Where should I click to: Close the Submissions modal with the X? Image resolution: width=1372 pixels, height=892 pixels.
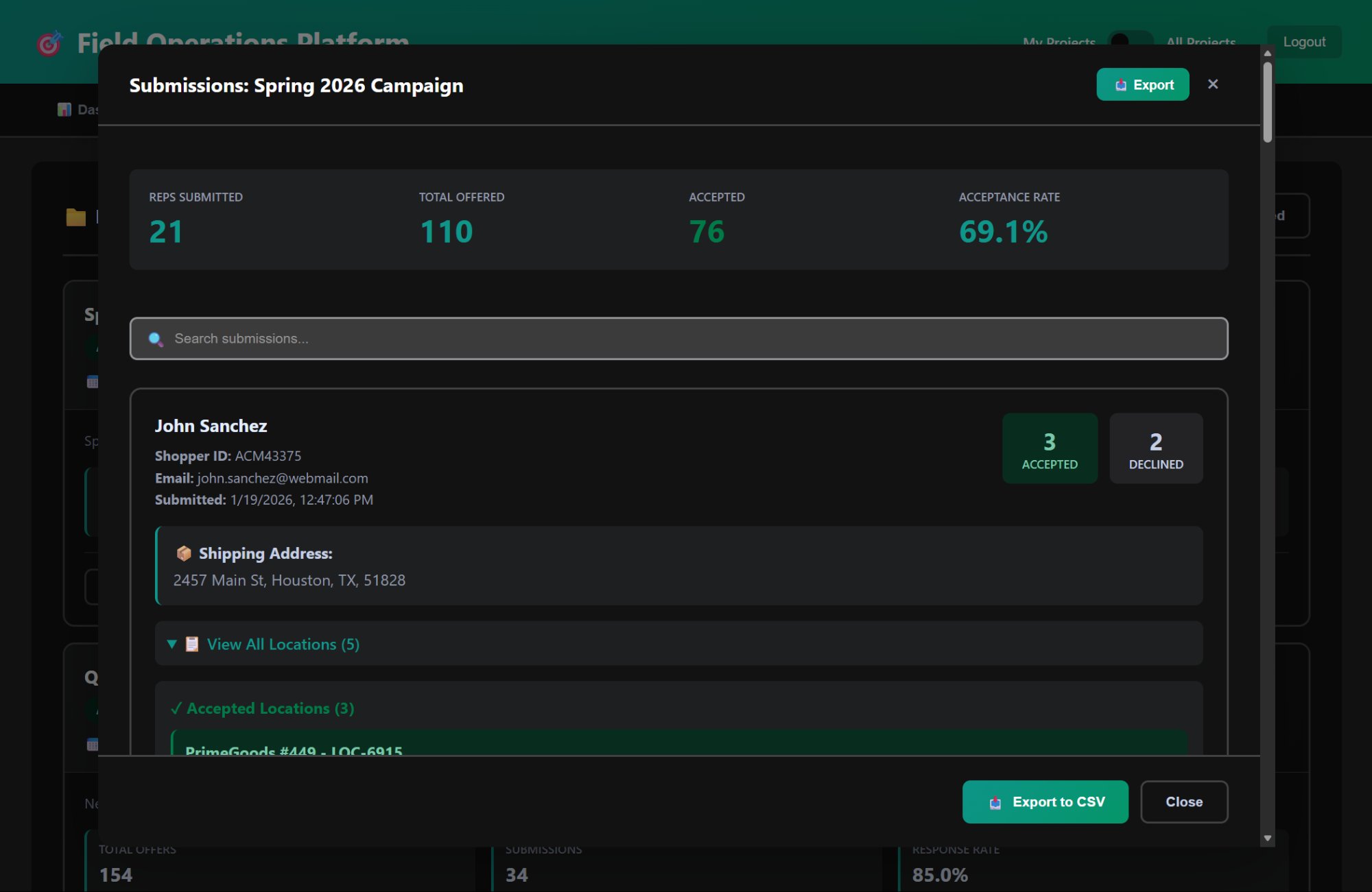tap(1213, 84)
